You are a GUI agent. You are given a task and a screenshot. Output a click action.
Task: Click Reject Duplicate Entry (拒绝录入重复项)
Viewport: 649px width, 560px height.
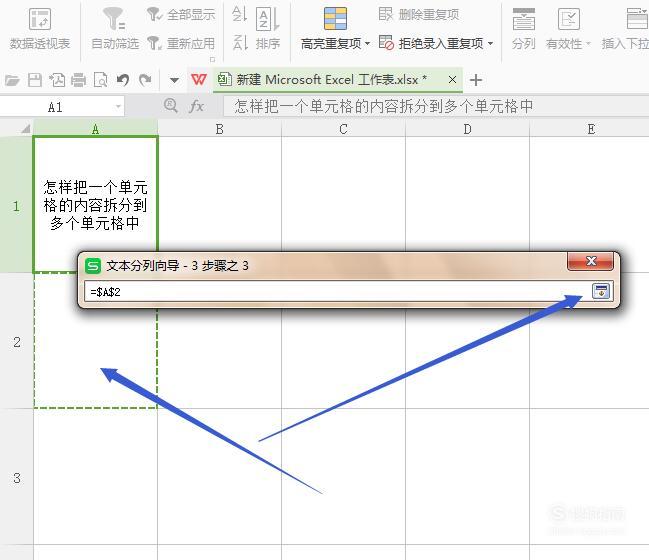coord(431,43)
